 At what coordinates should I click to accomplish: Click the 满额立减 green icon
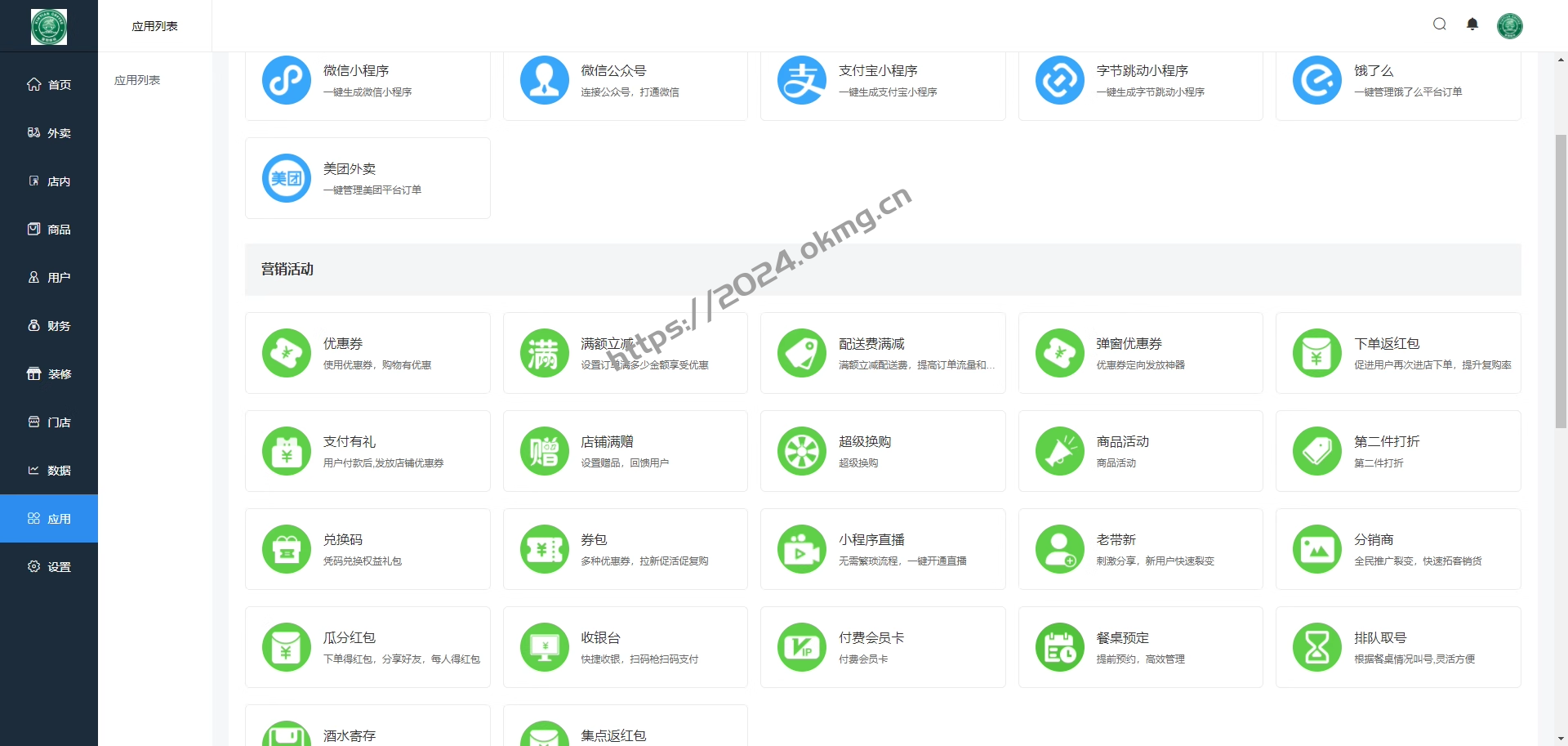click(544, 353)
